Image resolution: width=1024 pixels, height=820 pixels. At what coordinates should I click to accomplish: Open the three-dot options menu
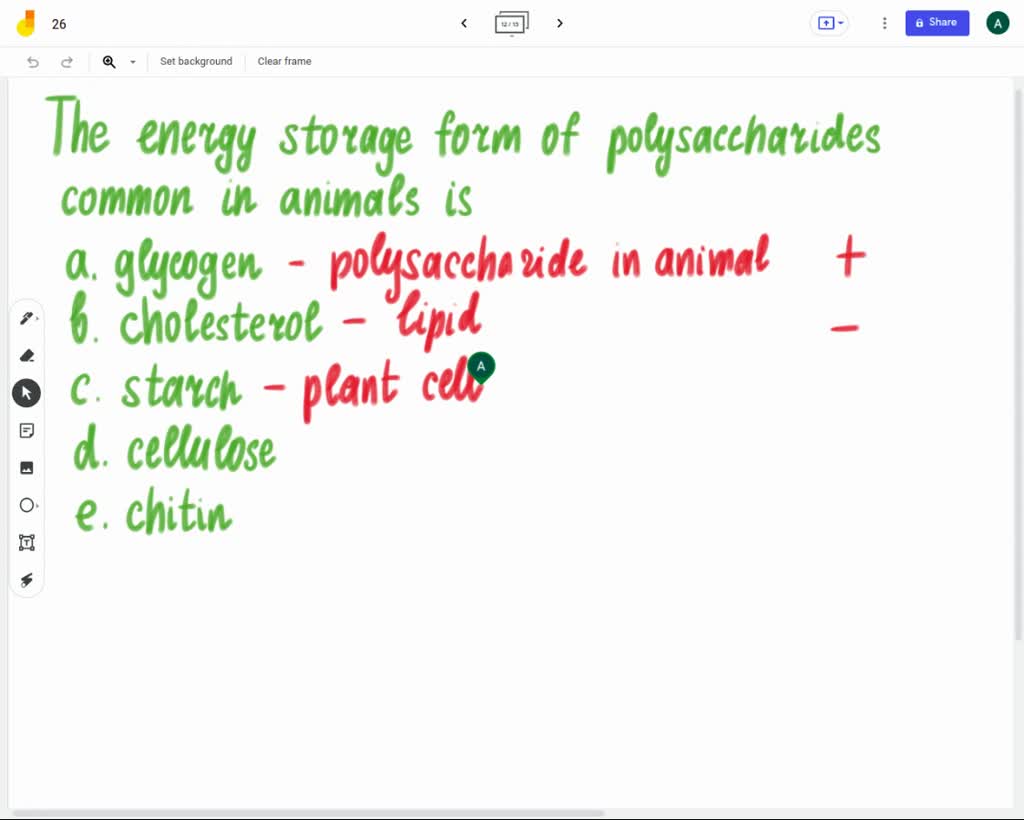pos(884,23)
